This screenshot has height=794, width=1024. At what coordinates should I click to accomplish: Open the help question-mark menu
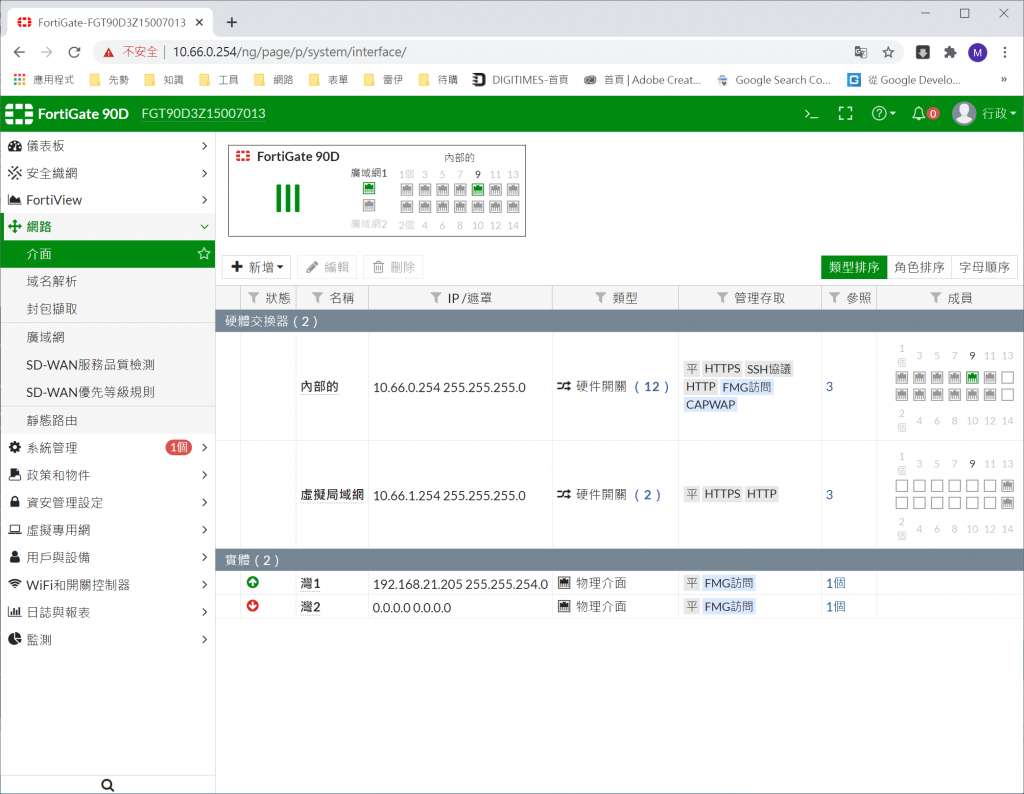883,114
